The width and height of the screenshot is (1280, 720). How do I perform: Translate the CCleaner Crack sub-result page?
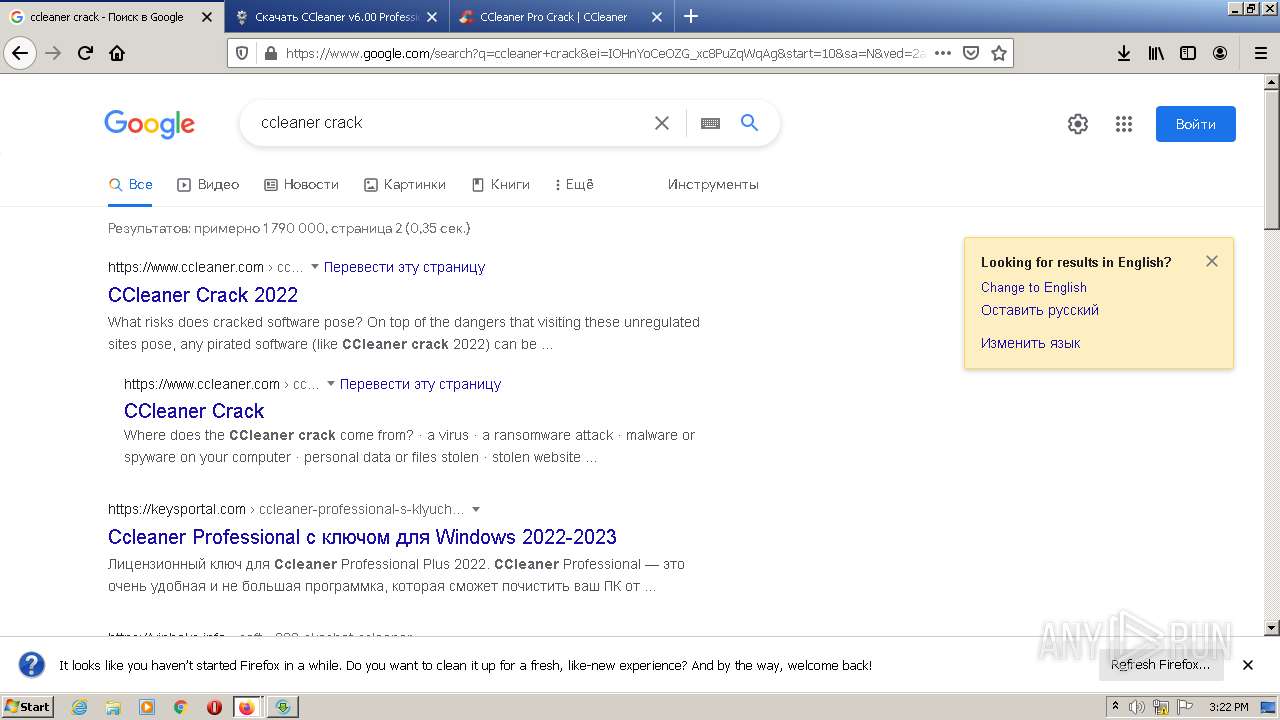pos(420,384)
